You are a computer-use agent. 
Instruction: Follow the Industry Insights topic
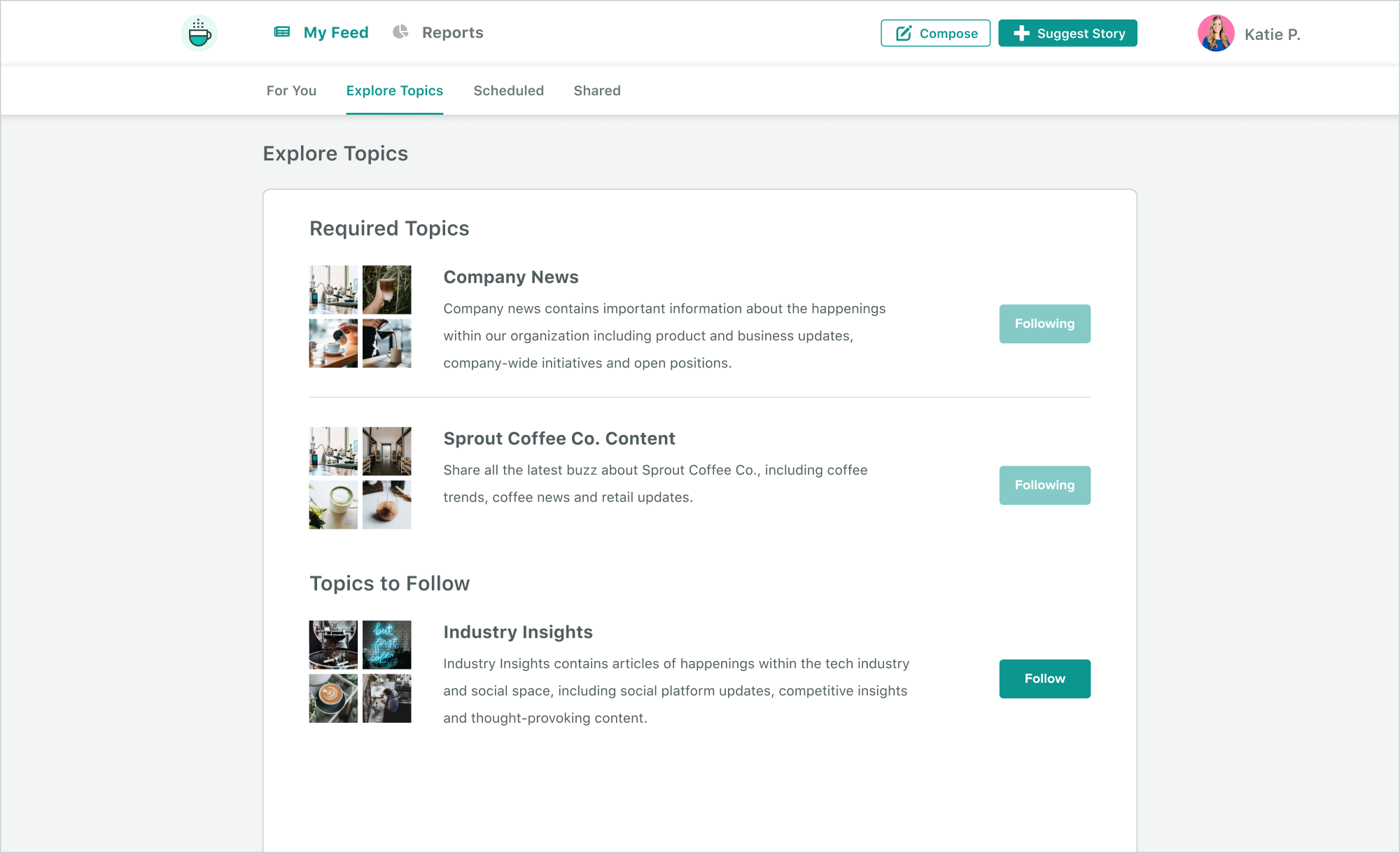point(1044,679)
